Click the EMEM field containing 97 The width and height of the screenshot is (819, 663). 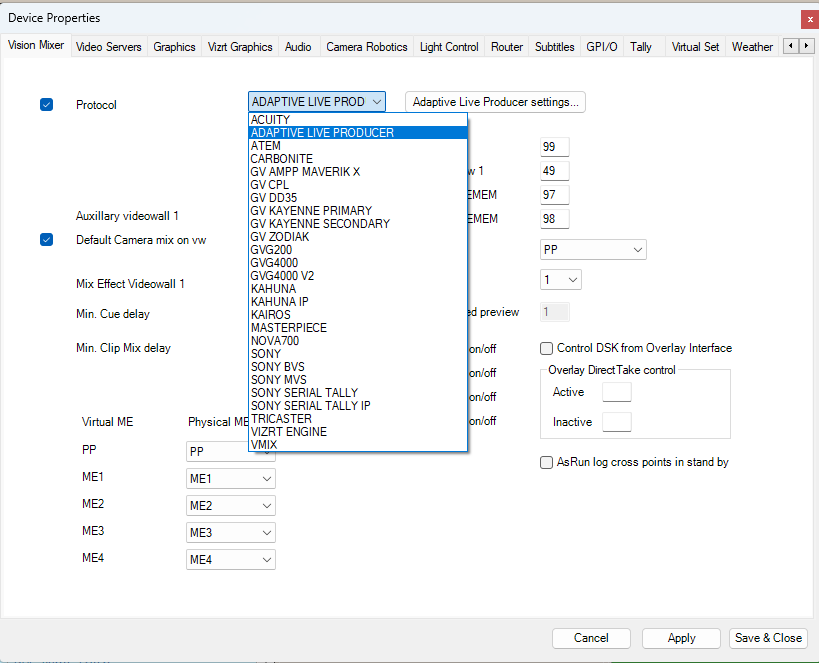pos(555,195)
